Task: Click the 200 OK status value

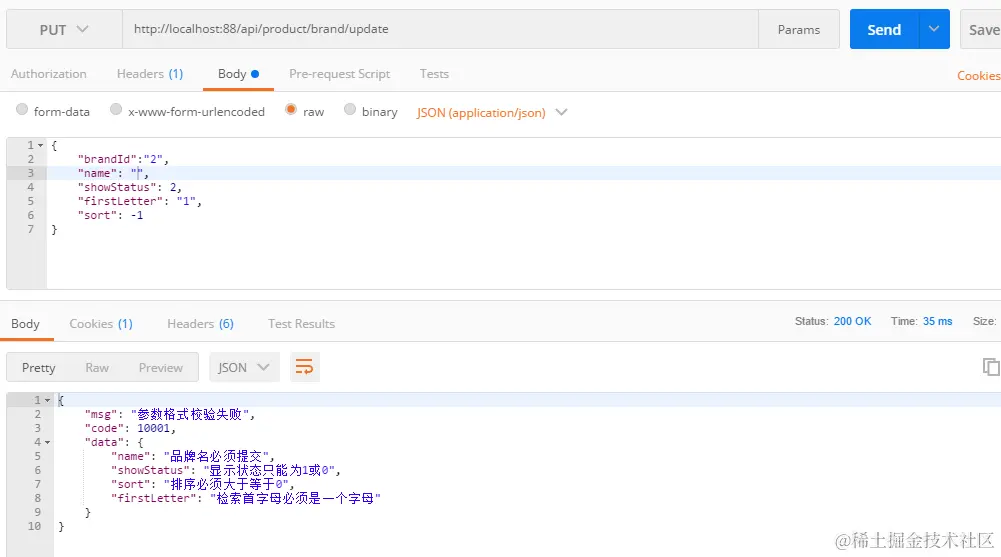Action: (x=852, y=322)
